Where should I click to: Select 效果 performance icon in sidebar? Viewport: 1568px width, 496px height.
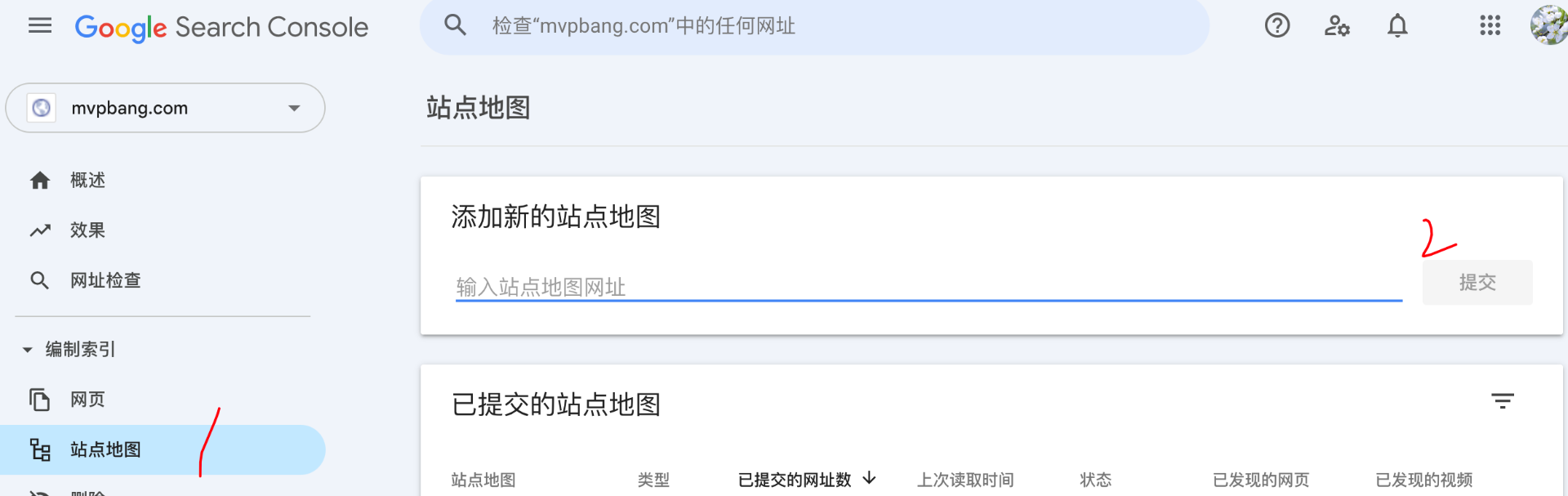(x=40, y=230)
